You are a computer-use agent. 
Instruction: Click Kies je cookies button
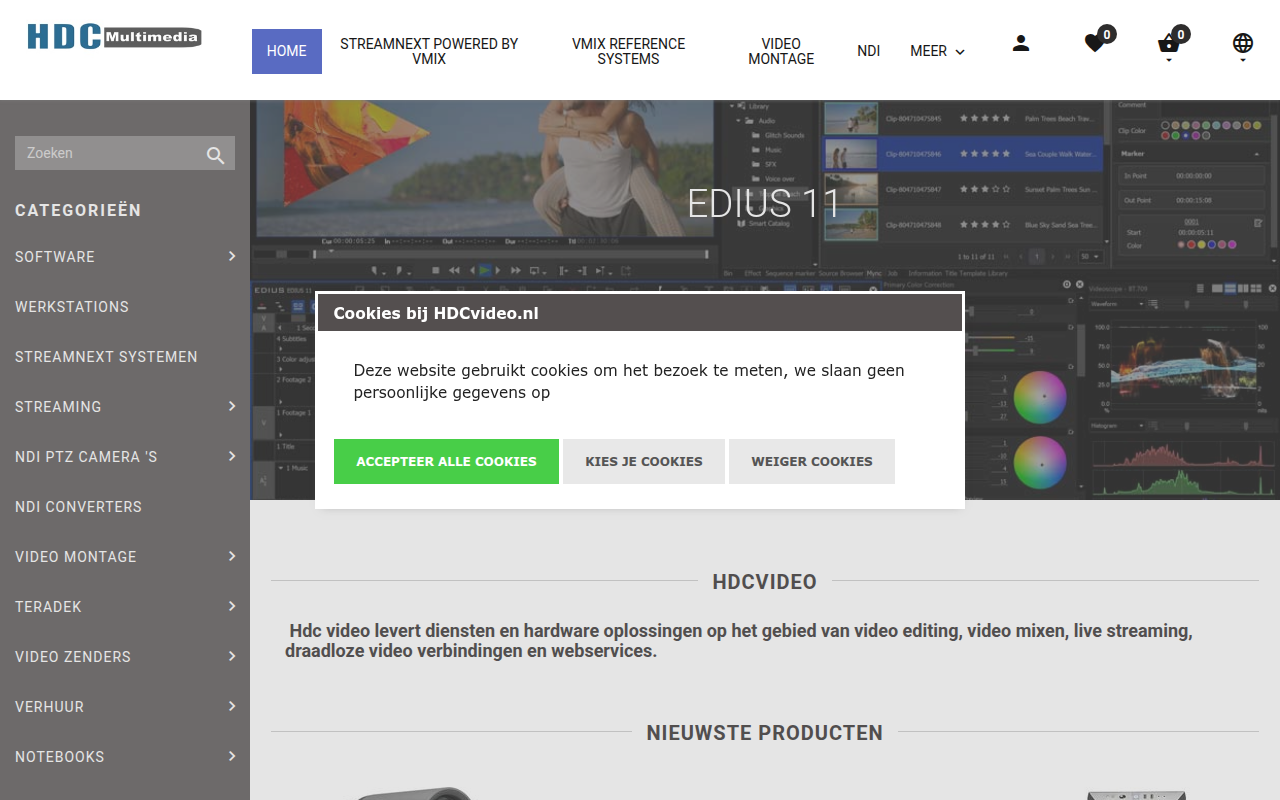point(644,461)
